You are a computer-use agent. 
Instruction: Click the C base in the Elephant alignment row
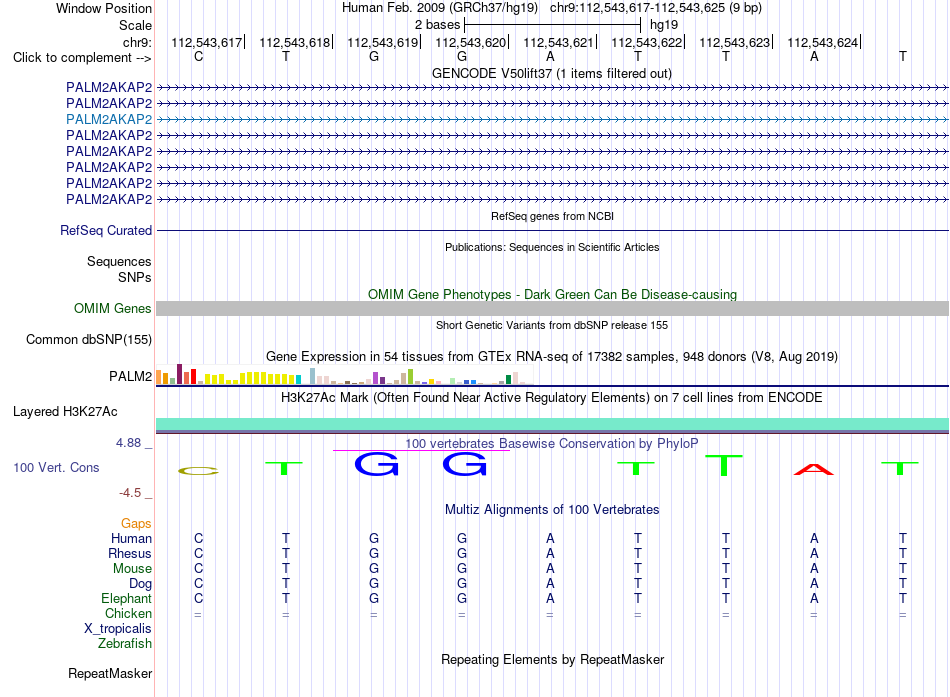198,598
